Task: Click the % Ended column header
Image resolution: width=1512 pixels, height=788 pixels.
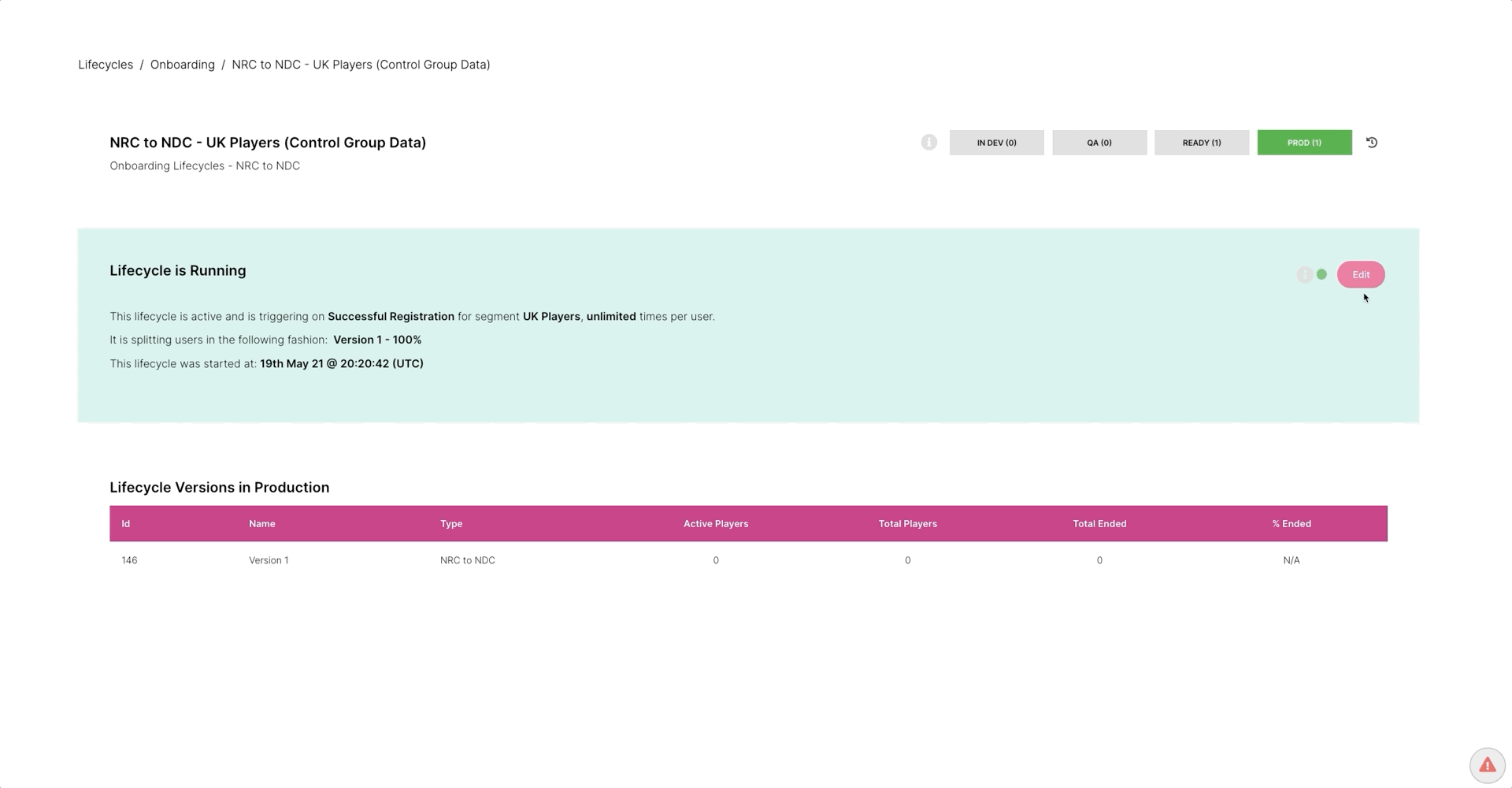Action: click(1291, 524)
